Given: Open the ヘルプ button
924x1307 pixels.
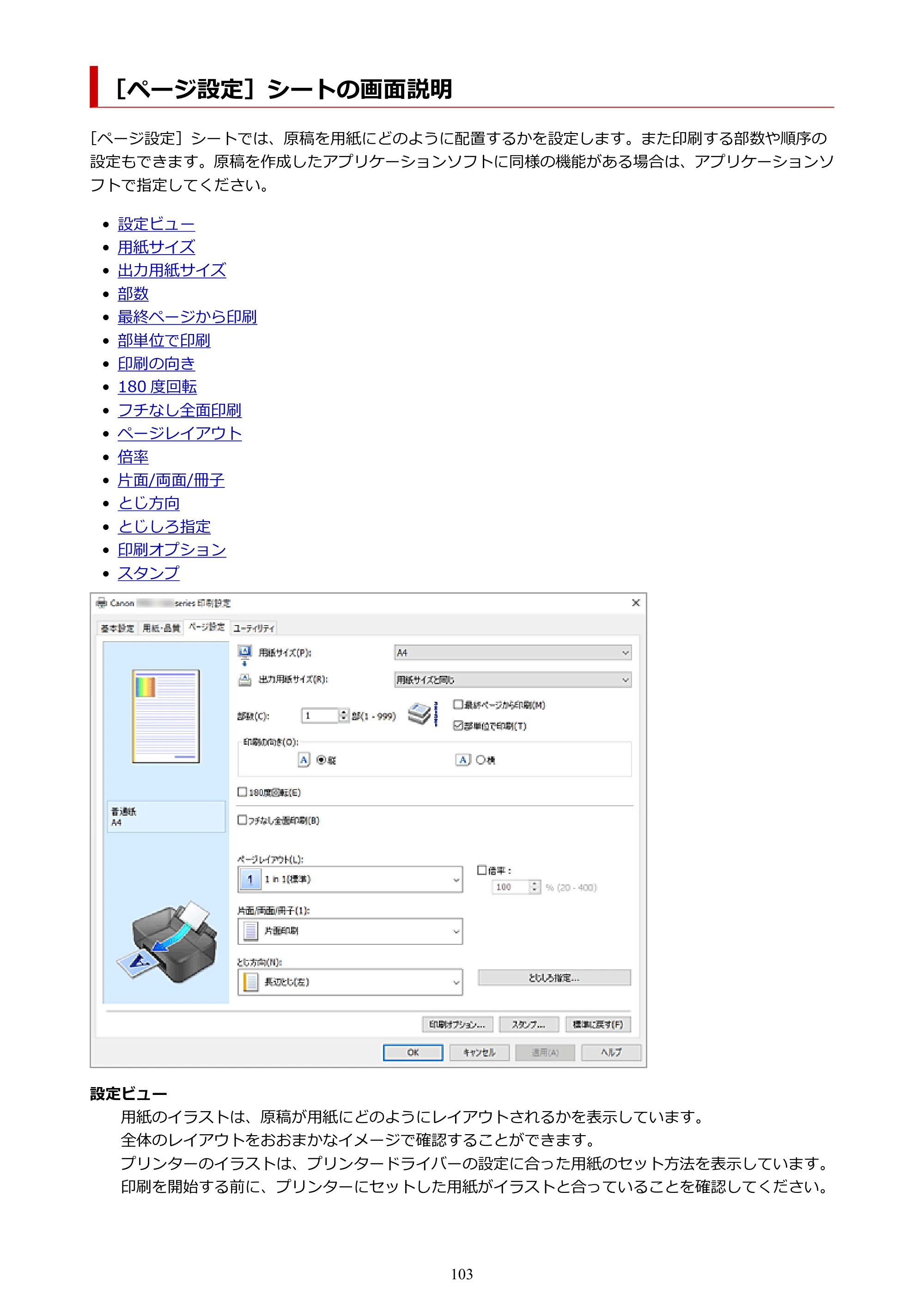Looking at the screenshot, I should pyautogui.click(x=611, y=1052).
